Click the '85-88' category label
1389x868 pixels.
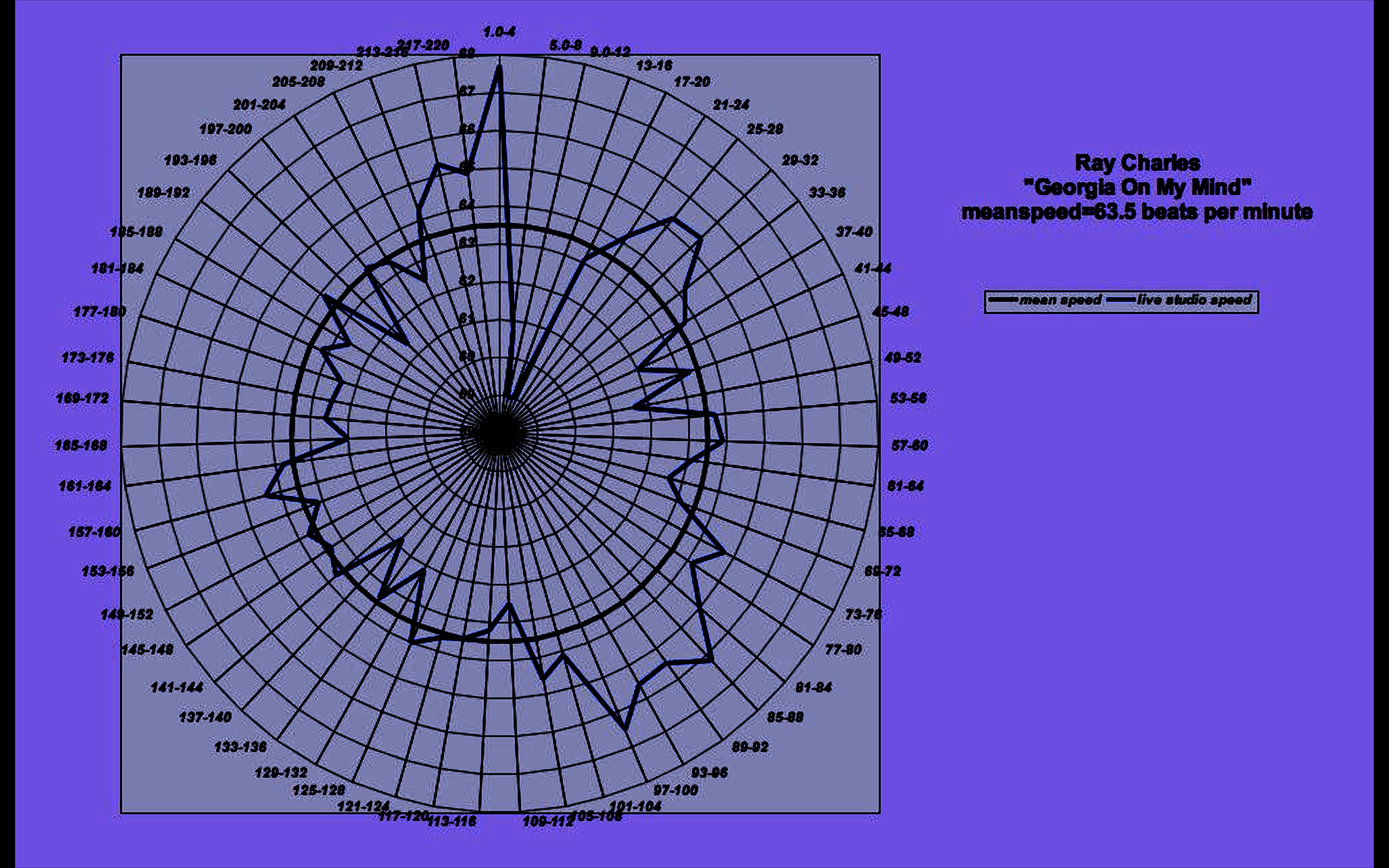click(785, 717)
